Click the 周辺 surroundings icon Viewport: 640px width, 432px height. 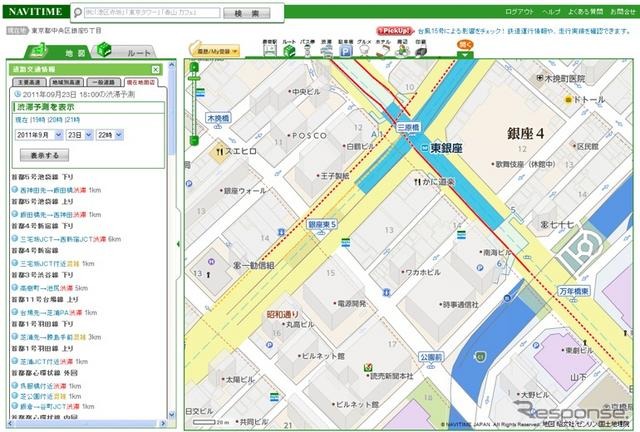(402, 49)
